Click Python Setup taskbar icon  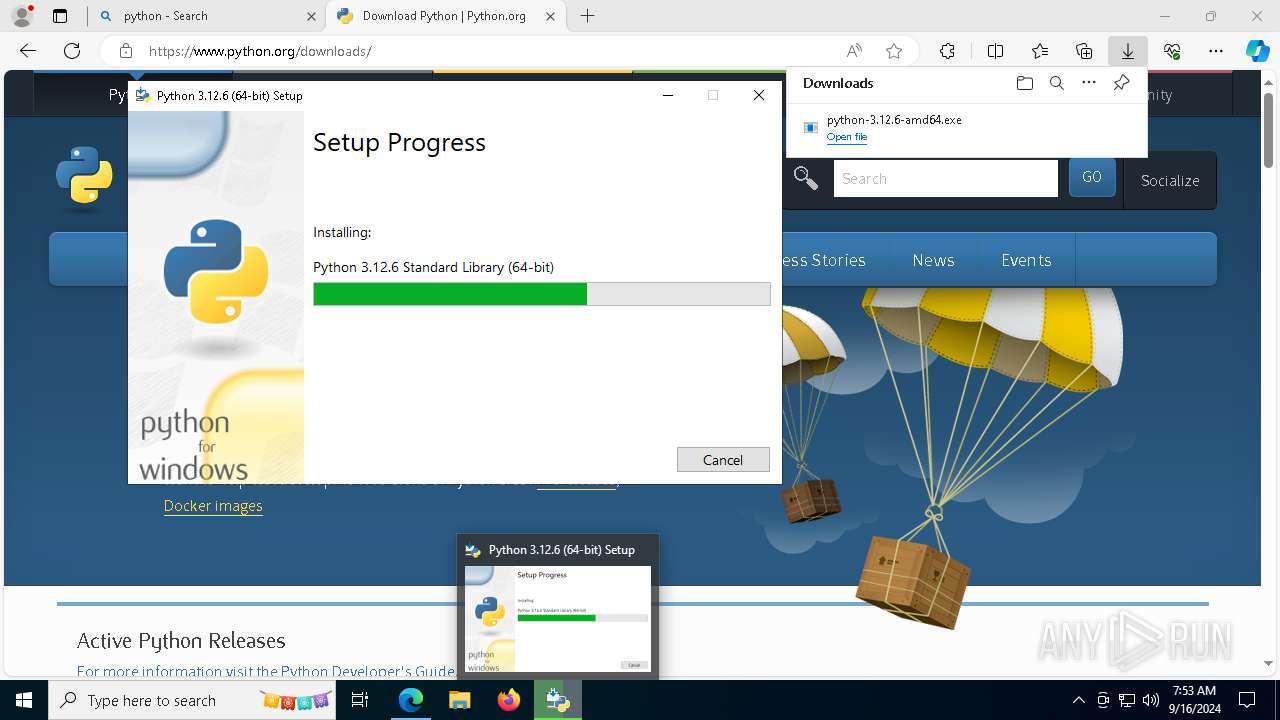(x=557, y=700)
